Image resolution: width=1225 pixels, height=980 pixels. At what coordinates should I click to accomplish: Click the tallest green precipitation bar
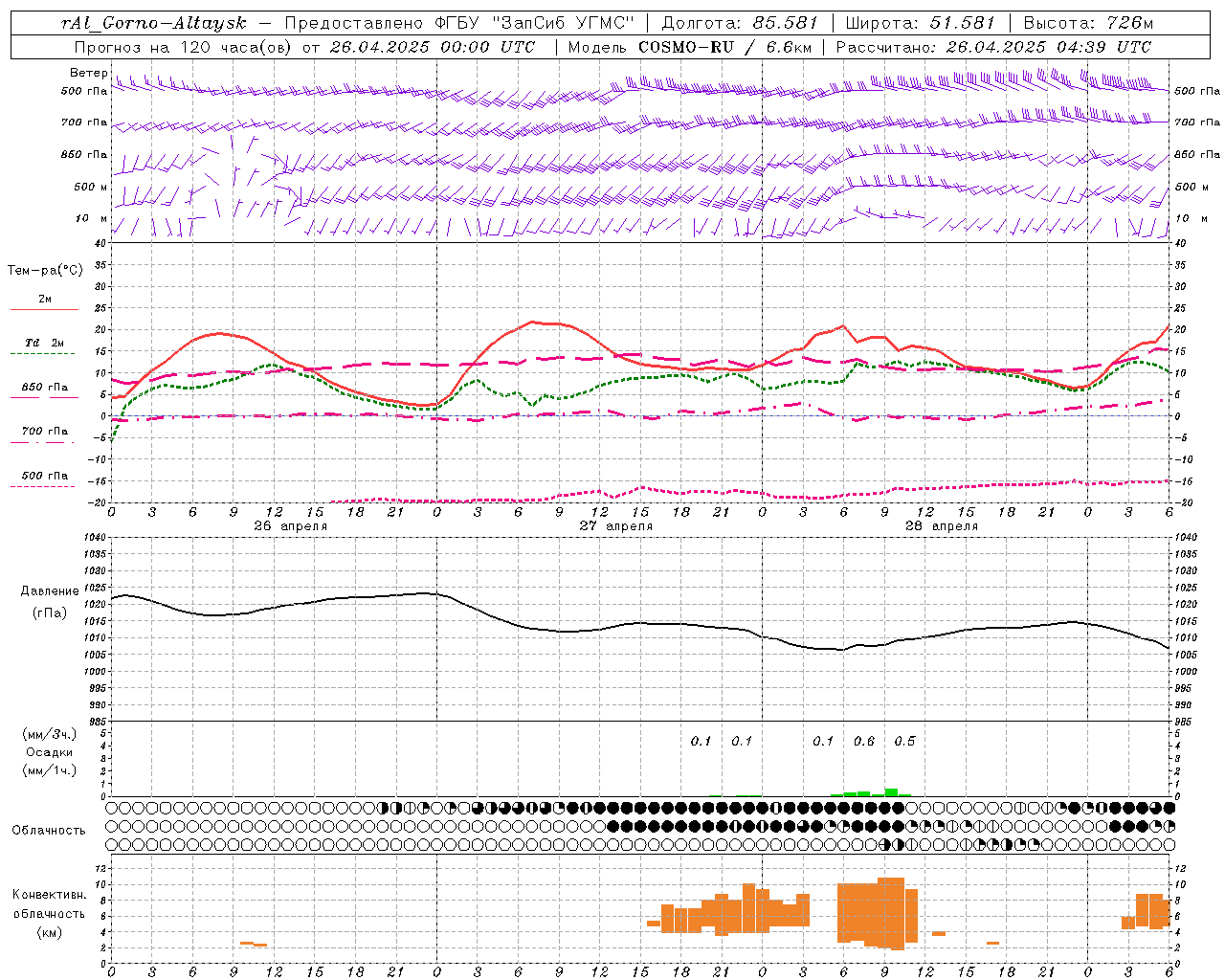coord(891,792)
